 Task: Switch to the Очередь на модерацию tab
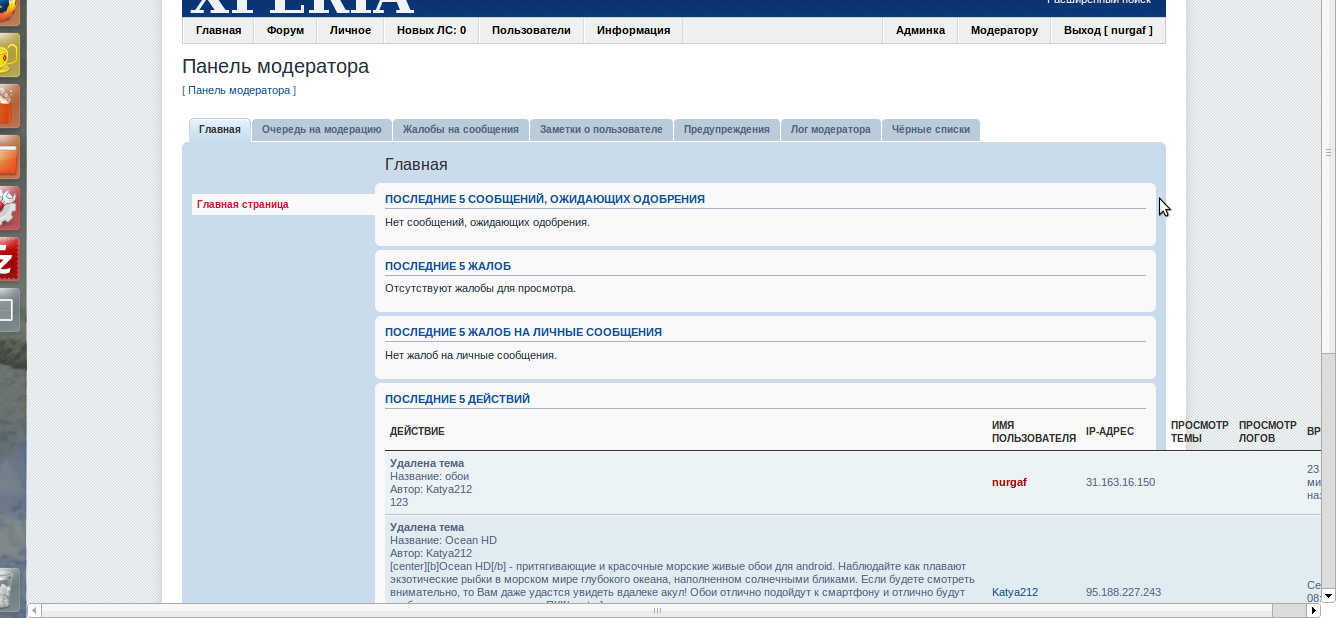[x=321, y=130]
